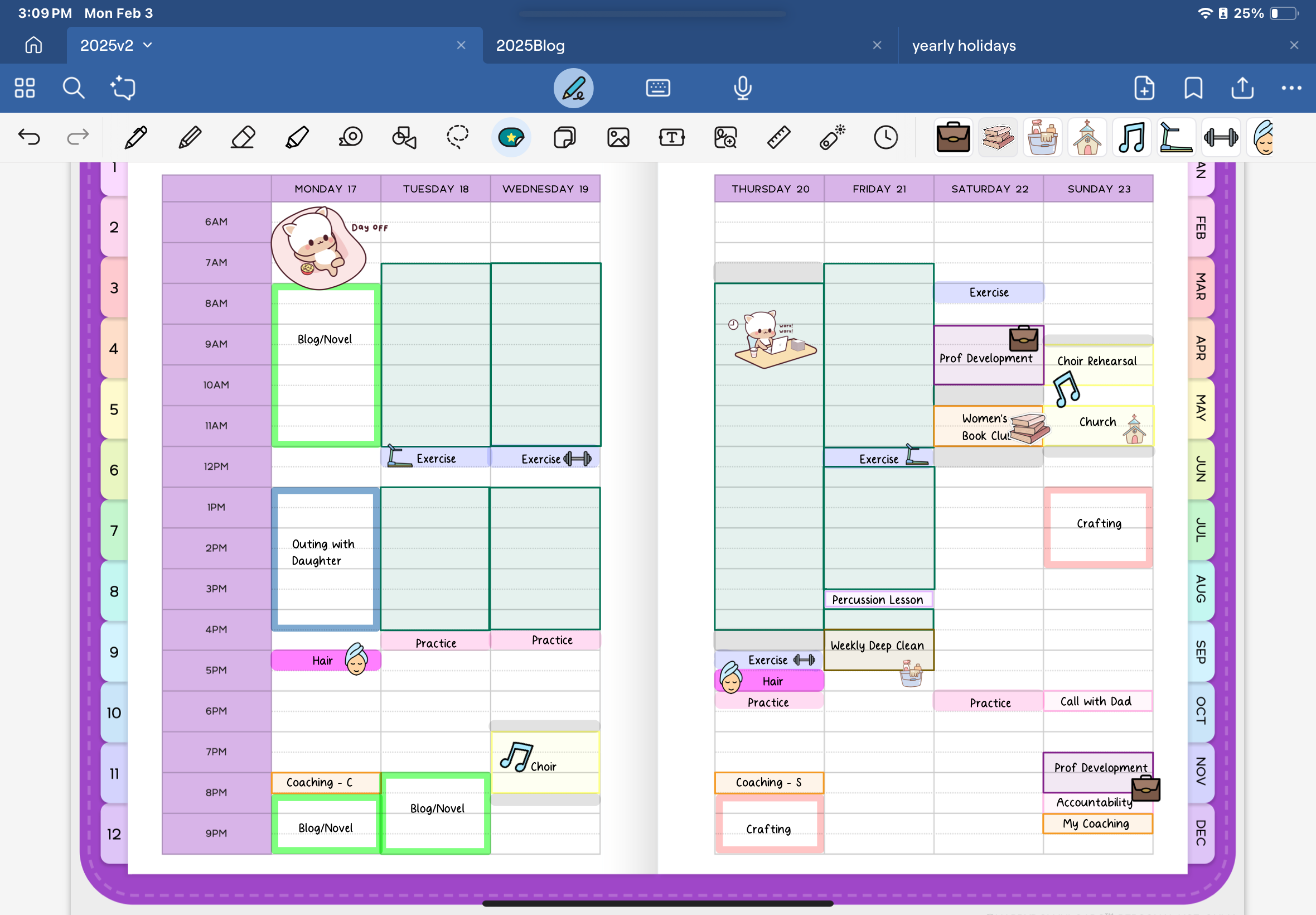Open the Shapes tool

point(404,138)
